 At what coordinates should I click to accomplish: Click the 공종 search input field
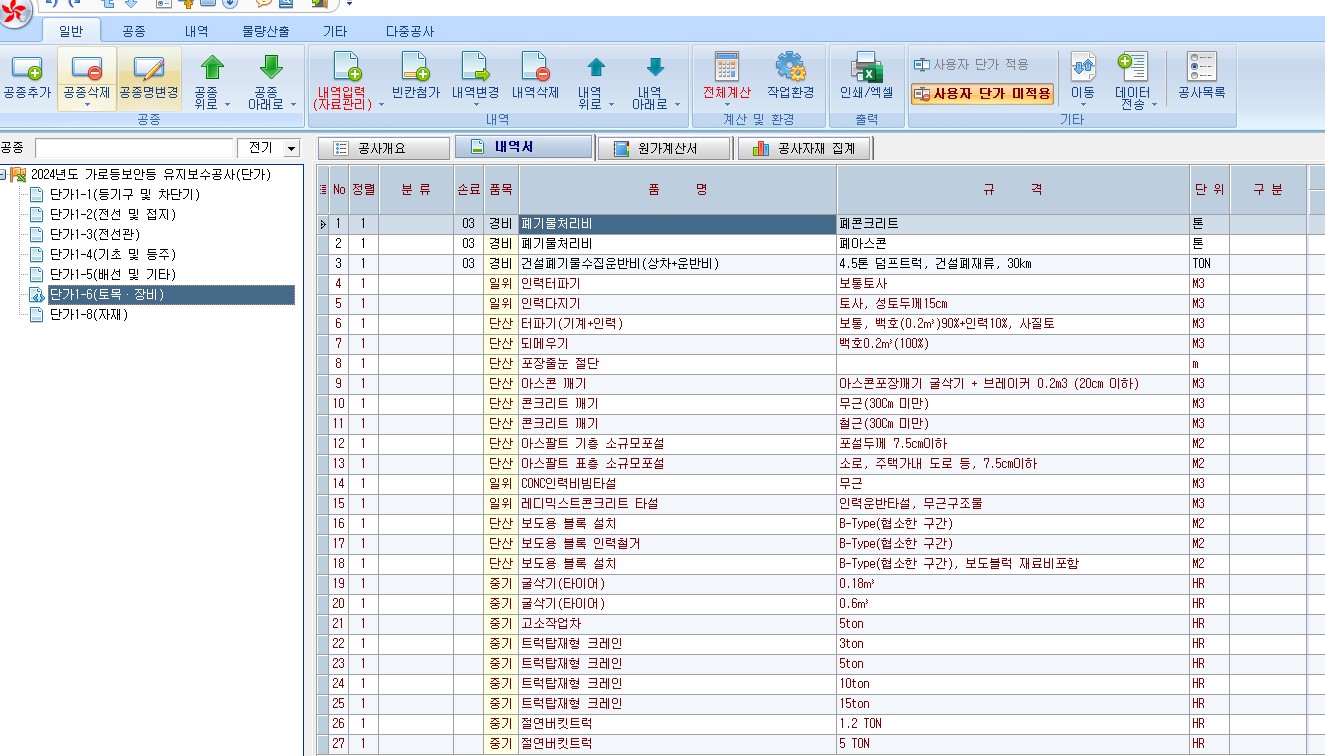[x=134, y=148]
